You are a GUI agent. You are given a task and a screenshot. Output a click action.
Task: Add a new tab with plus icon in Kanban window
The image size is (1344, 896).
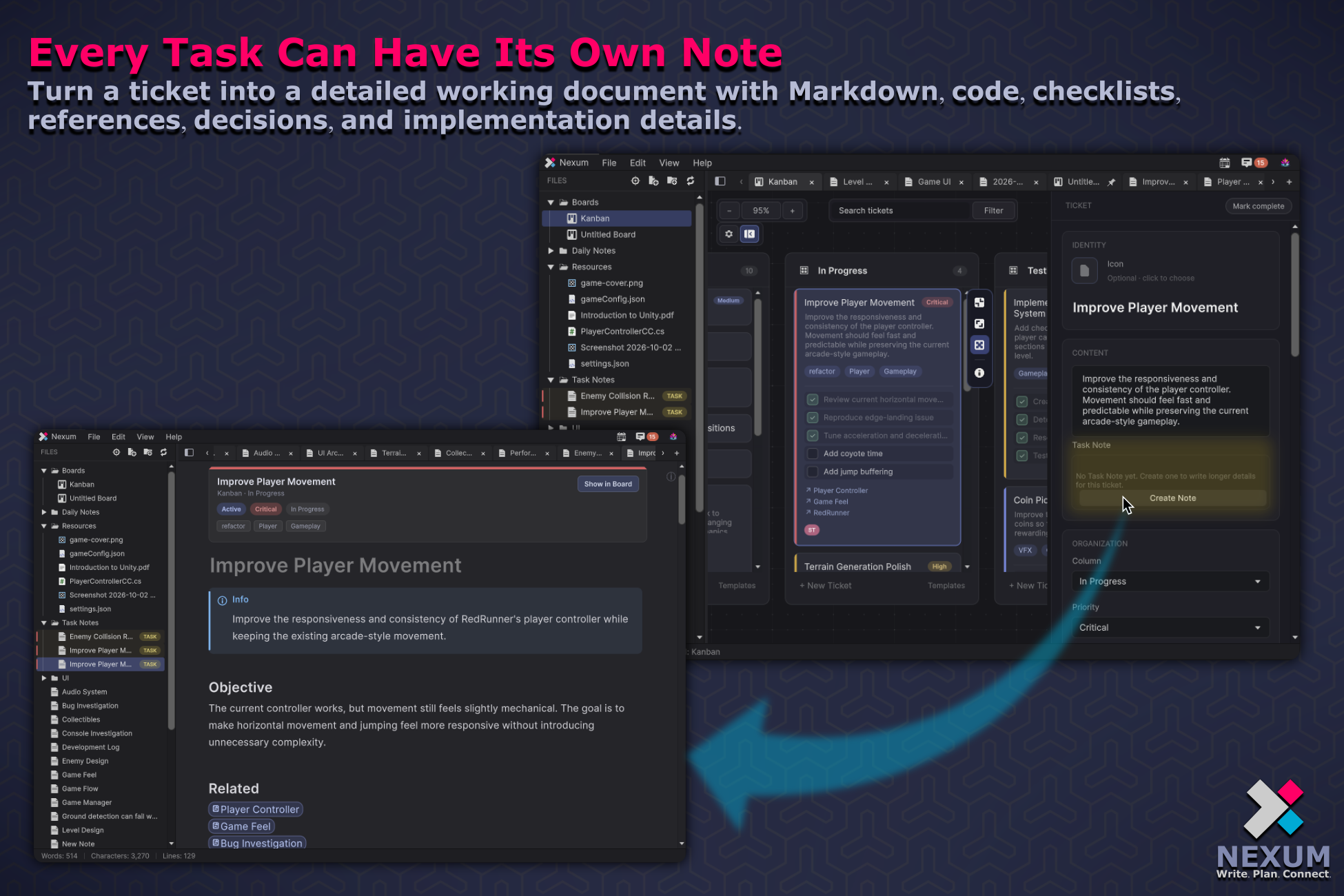1289,182
